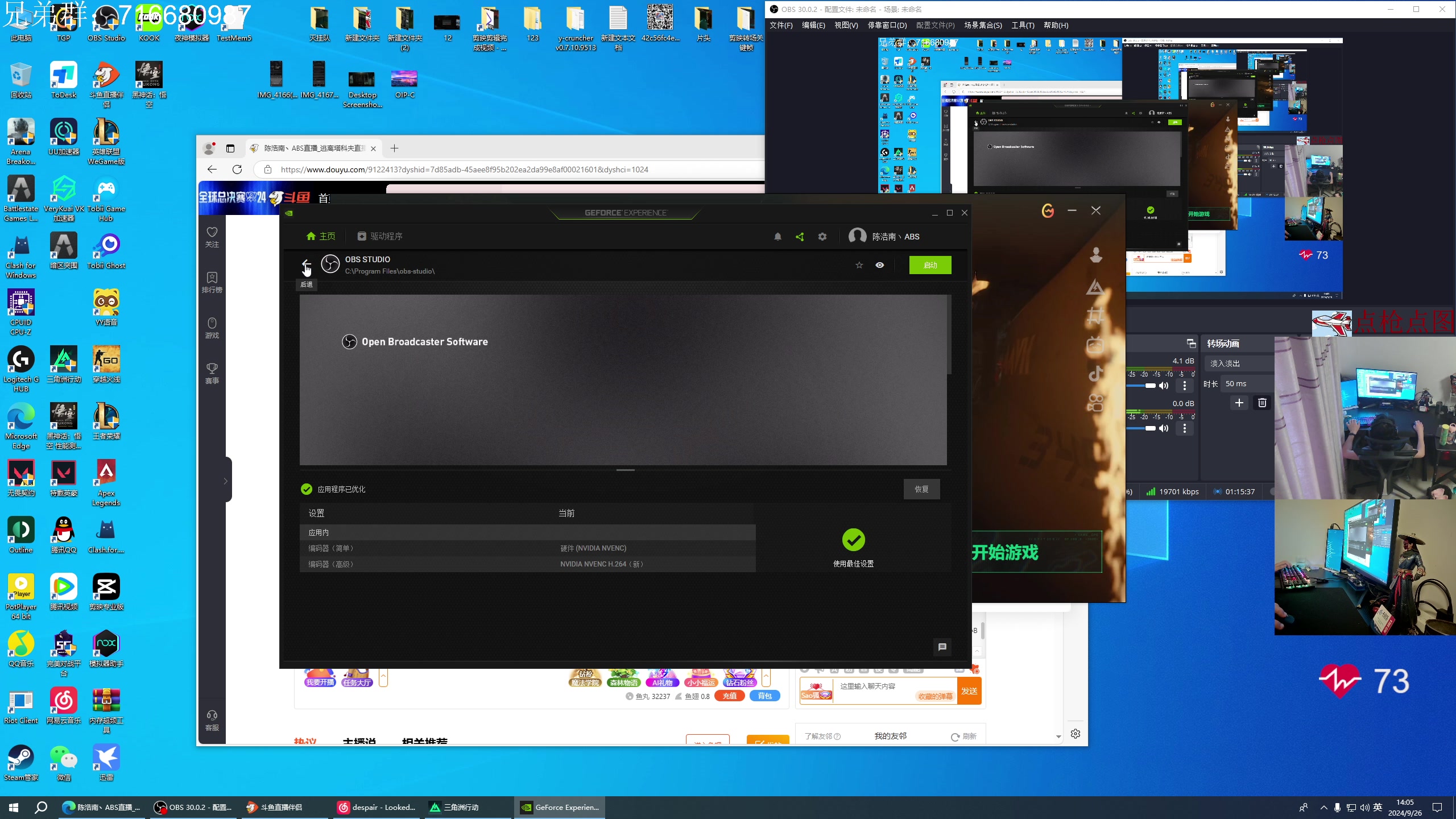Screen dimensions: 1456x819
Task: Open the 工具(T) menu in OBS
Action: tap(1023, 26)
